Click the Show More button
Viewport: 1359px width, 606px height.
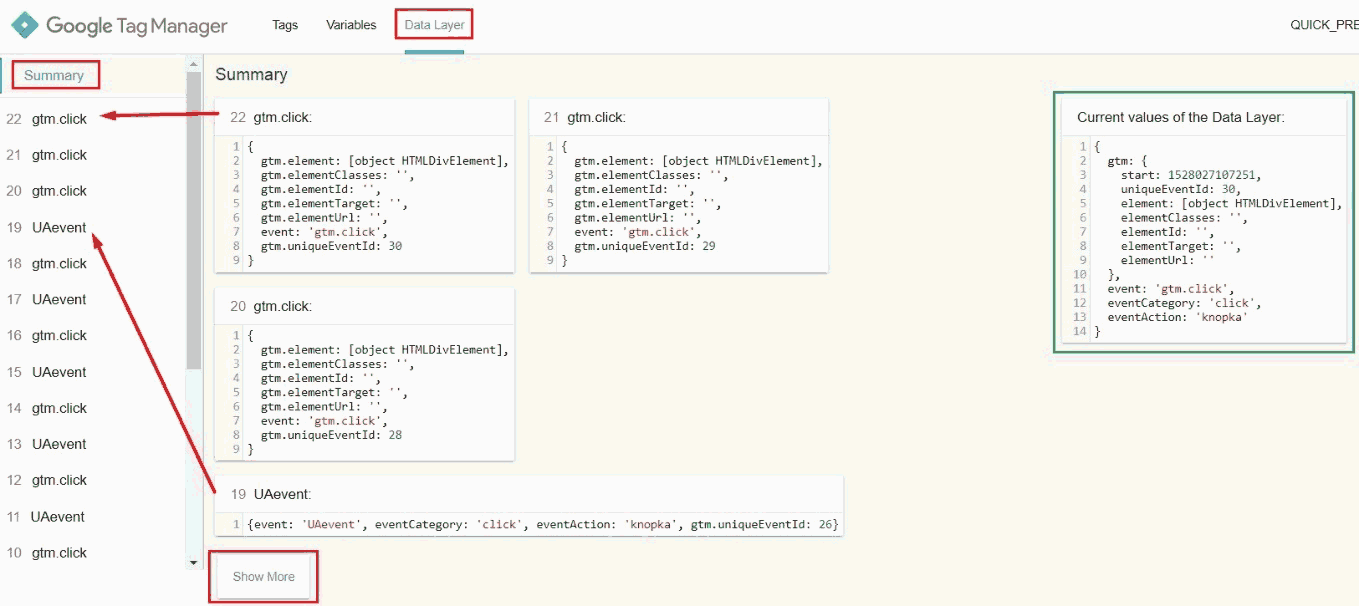tap(264, 577)
